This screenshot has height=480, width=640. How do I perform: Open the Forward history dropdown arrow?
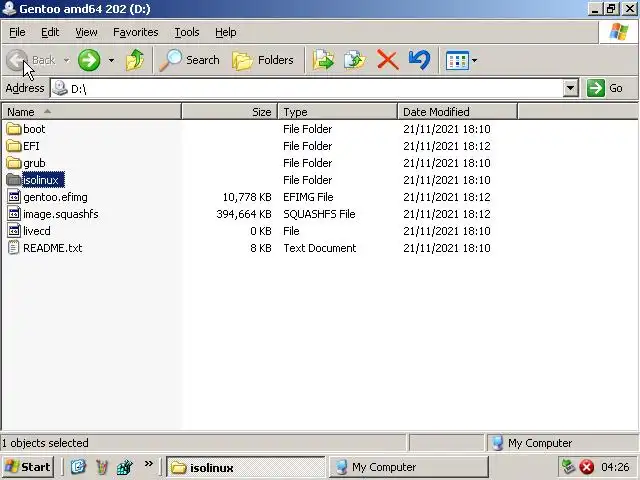[x=111, y=60]
